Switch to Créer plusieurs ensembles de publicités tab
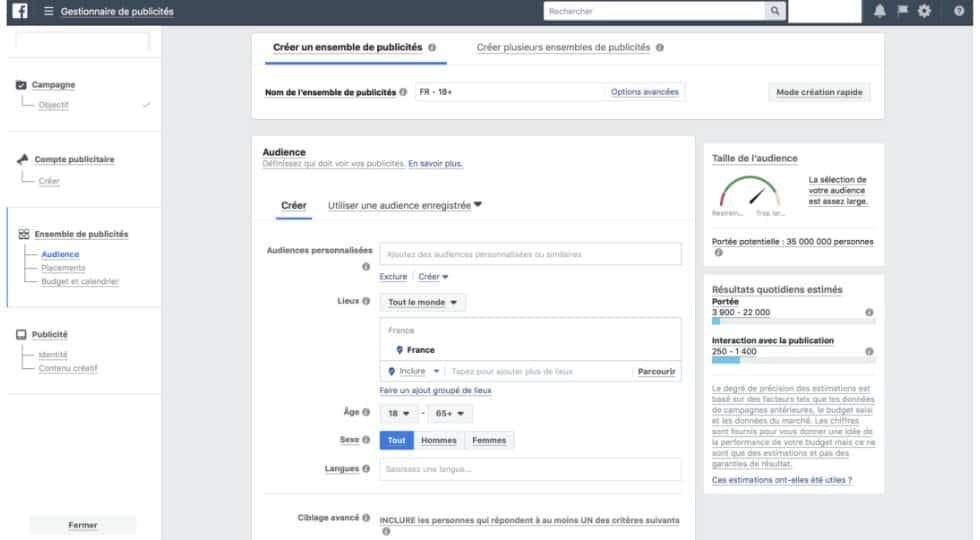The width and height of the screenshot is (980, 540). tap(563, 48)
